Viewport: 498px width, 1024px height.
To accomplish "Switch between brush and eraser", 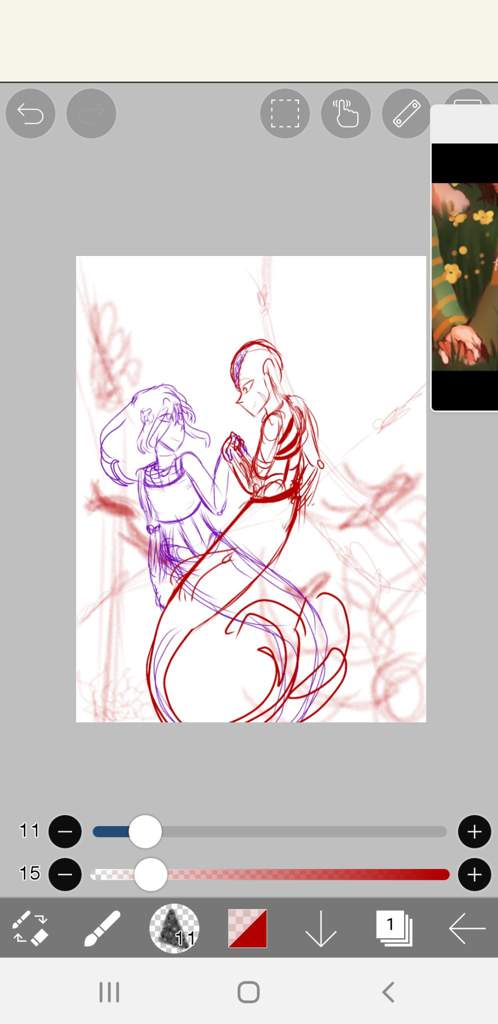I will (31, 928).
